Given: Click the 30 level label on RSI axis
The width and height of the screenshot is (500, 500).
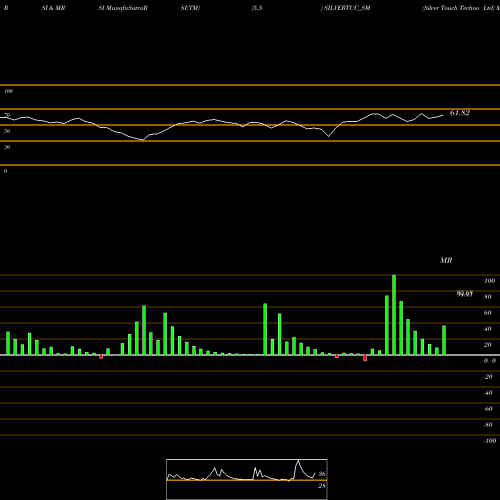Looking at the screenshot, I should click(x=7, y=147).
